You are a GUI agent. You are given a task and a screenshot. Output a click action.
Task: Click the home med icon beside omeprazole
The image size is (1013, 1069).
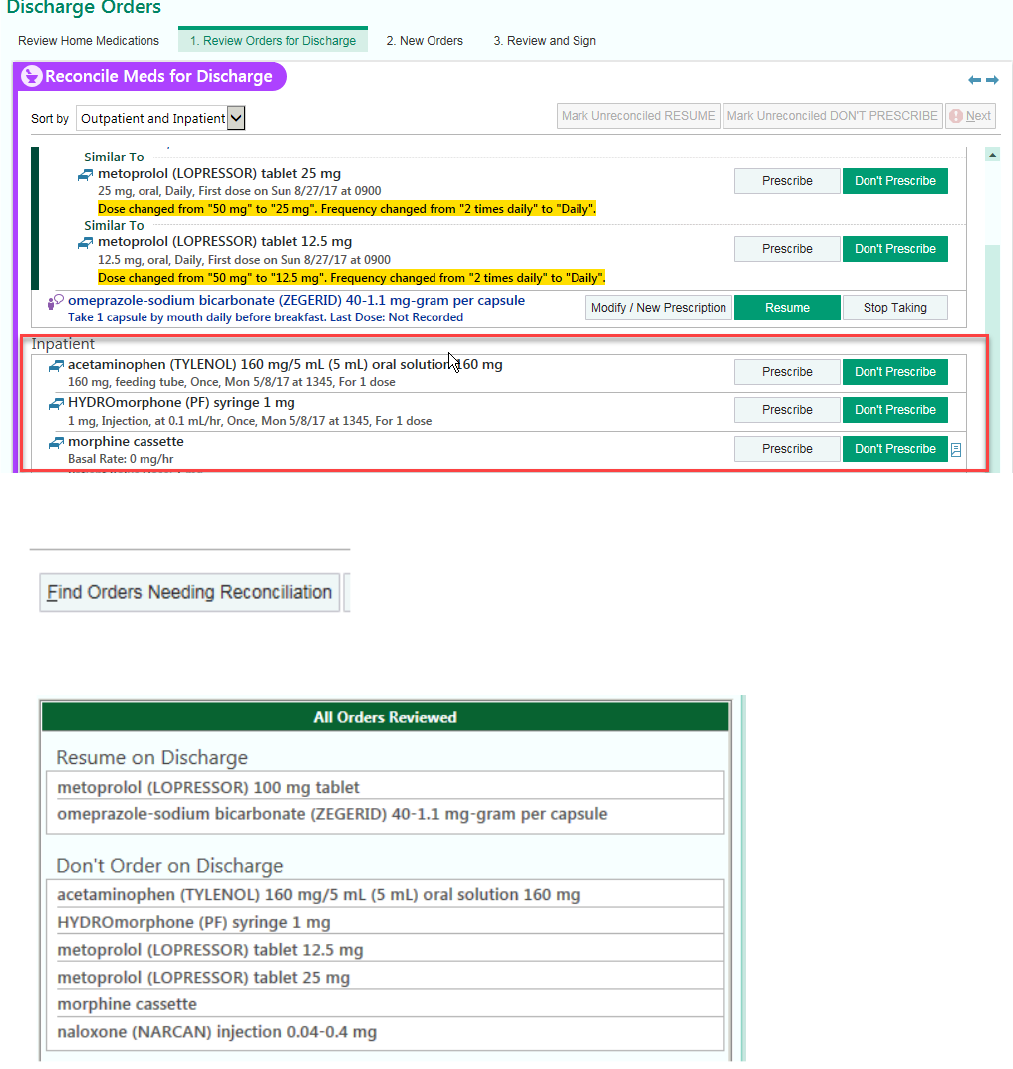pyautogui.click(x=55, y=301)
